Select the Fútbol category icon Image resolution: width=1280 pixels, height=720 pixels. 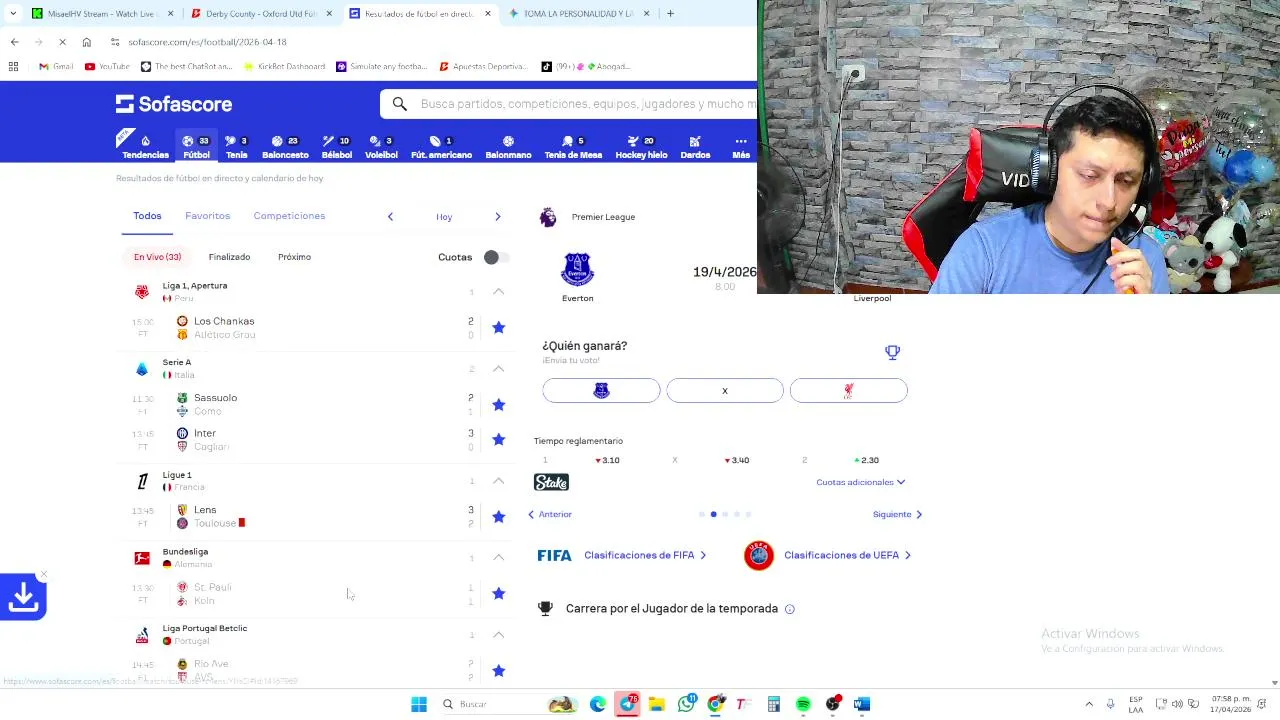[188, 141]
